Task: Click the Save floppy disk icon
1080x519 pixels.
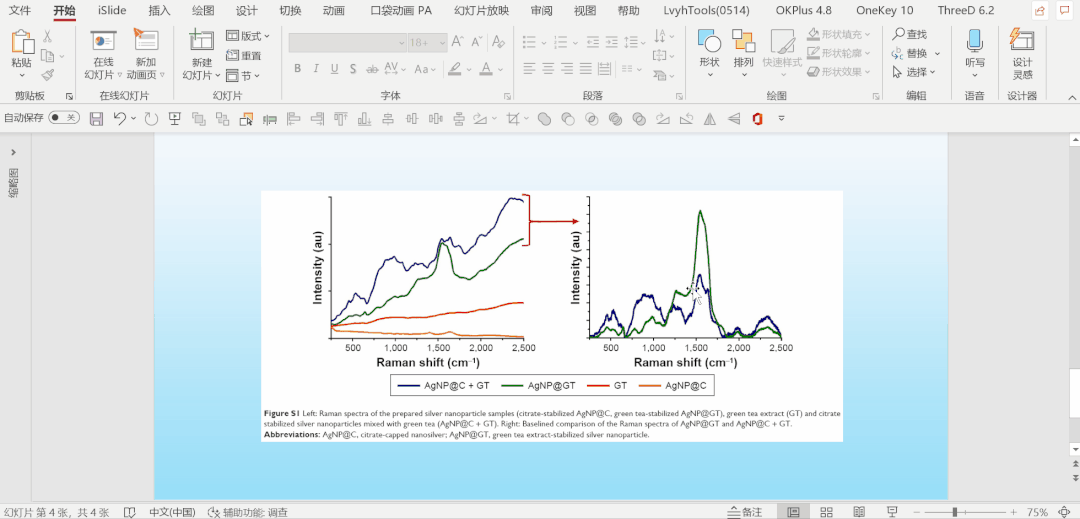Action: pyautogui.click(x=96, y=119)
